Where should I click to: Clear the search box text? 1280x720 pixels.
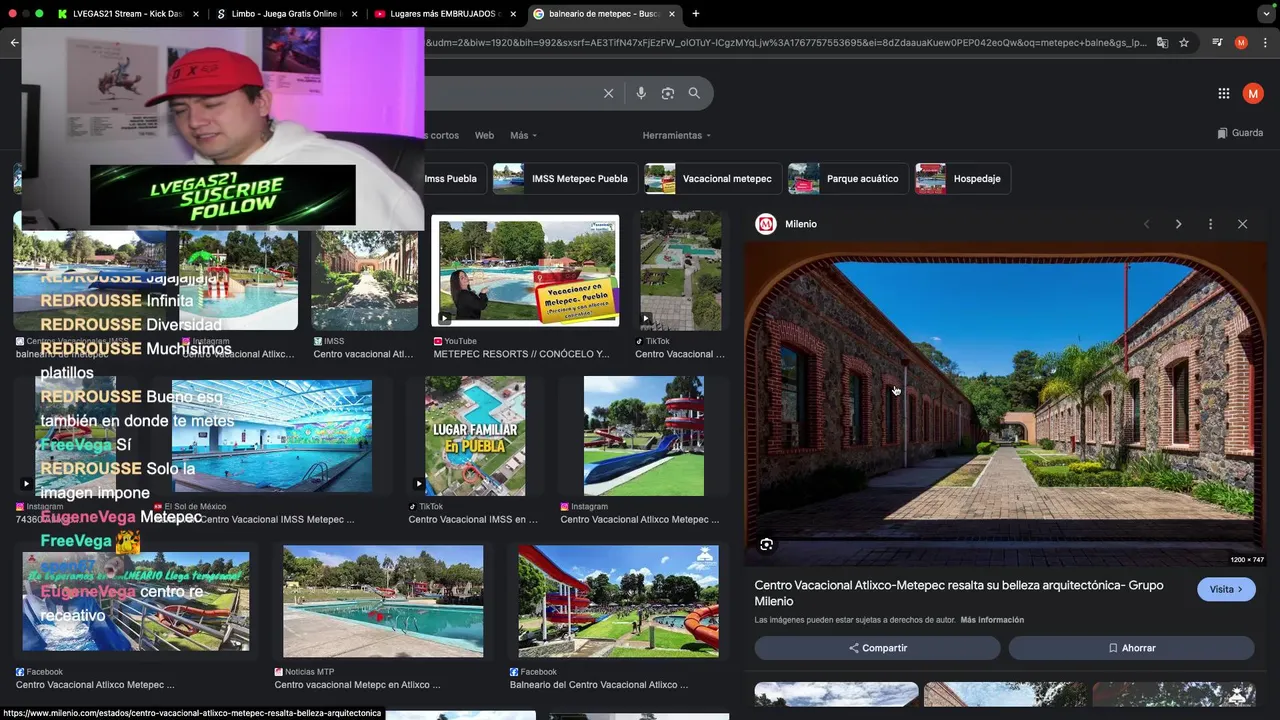coord(608,93)
